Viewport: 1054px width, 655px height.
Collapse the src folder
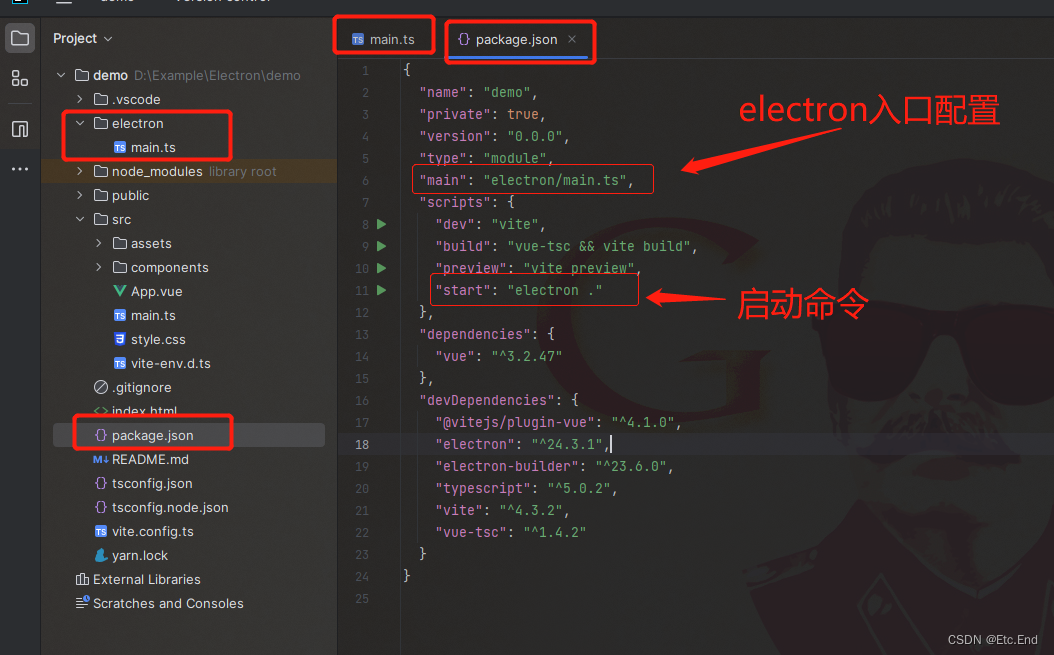coord(80,219)
